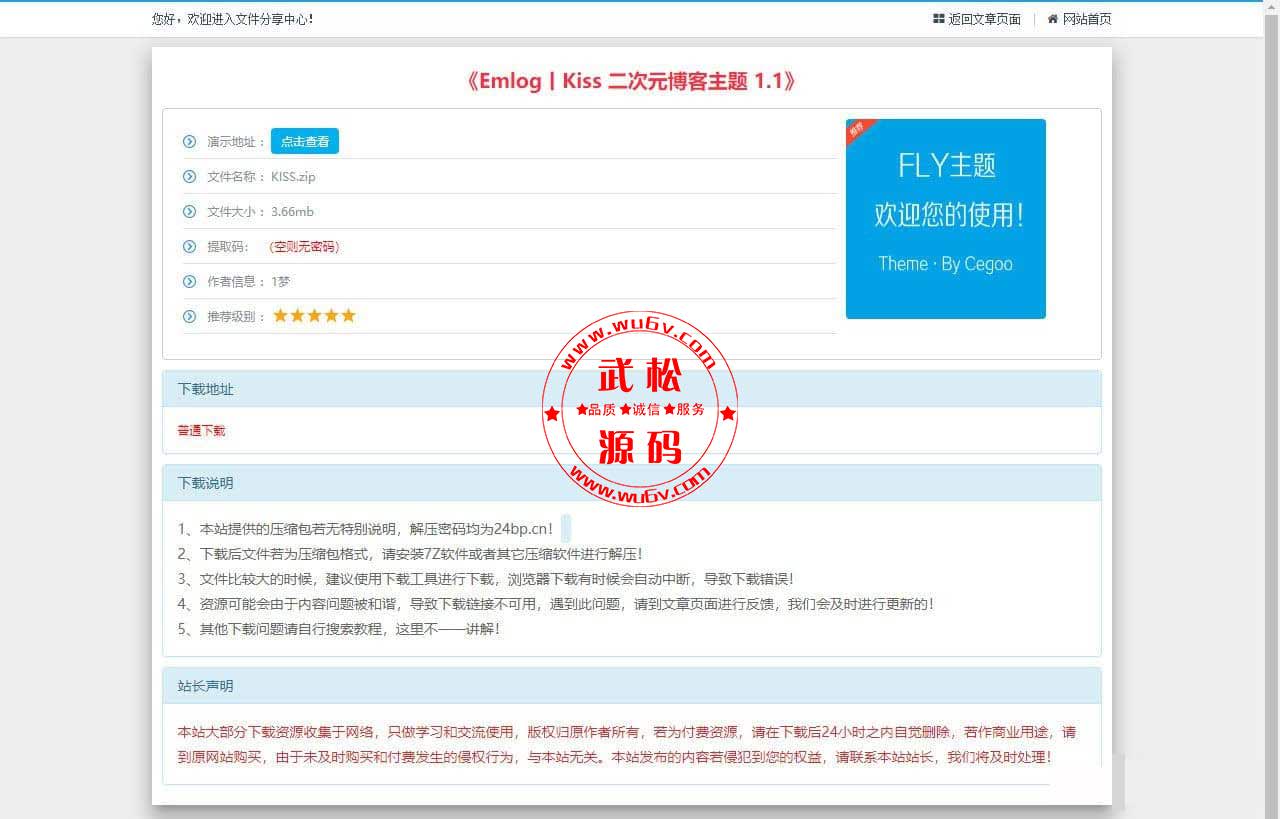Screen dimensions: 1280x819
Task: Click the 演示地址 label
Action: pyautogui.click(x=237, y=142)
